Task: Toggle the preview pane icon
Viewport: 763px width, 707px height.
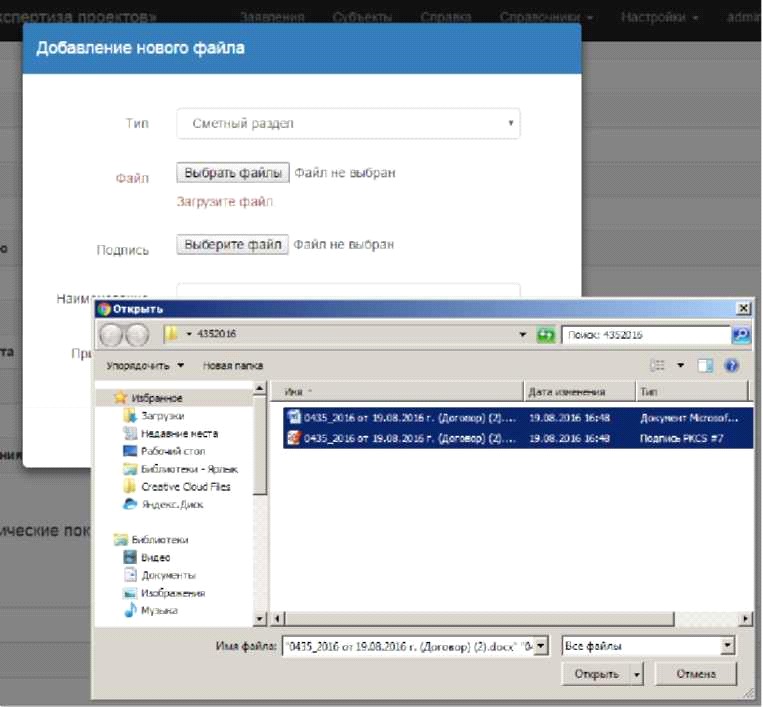Action: point(707,366)
